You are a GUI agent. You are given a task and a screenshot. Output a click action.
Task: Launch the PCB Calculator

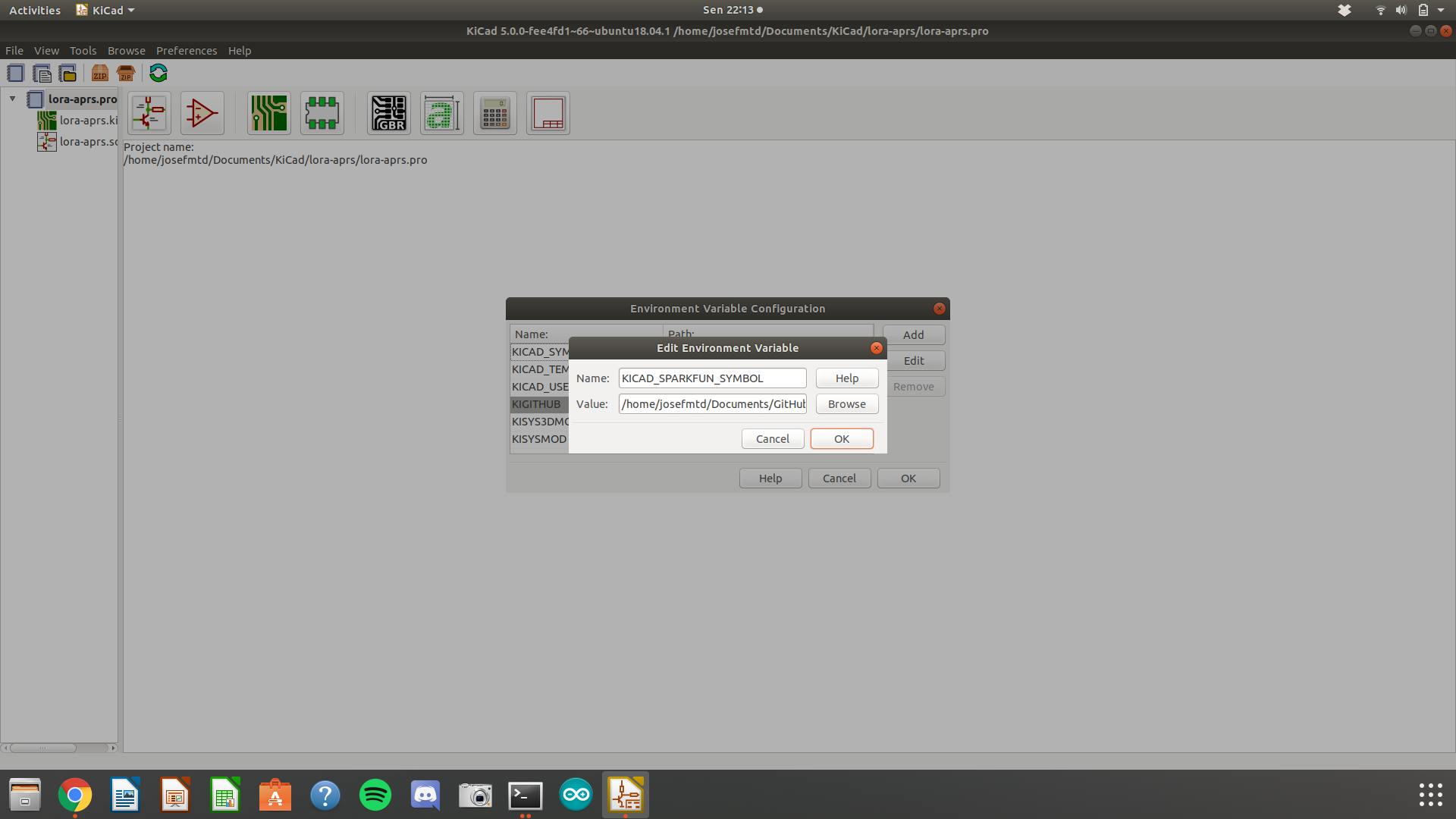[494, 112]
